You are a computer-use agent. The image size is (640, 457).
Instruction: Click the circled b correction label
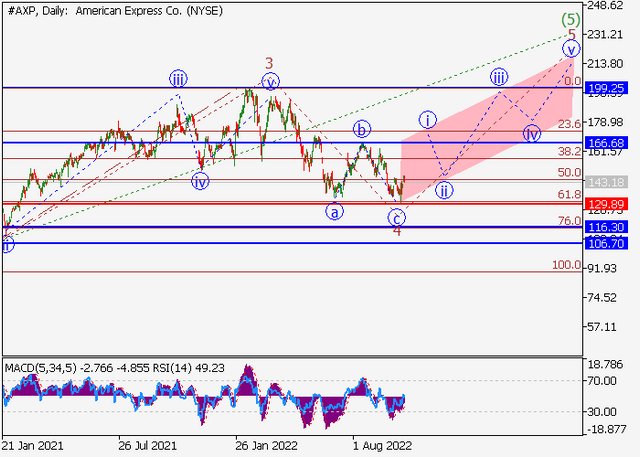click(x=362, y=129)
